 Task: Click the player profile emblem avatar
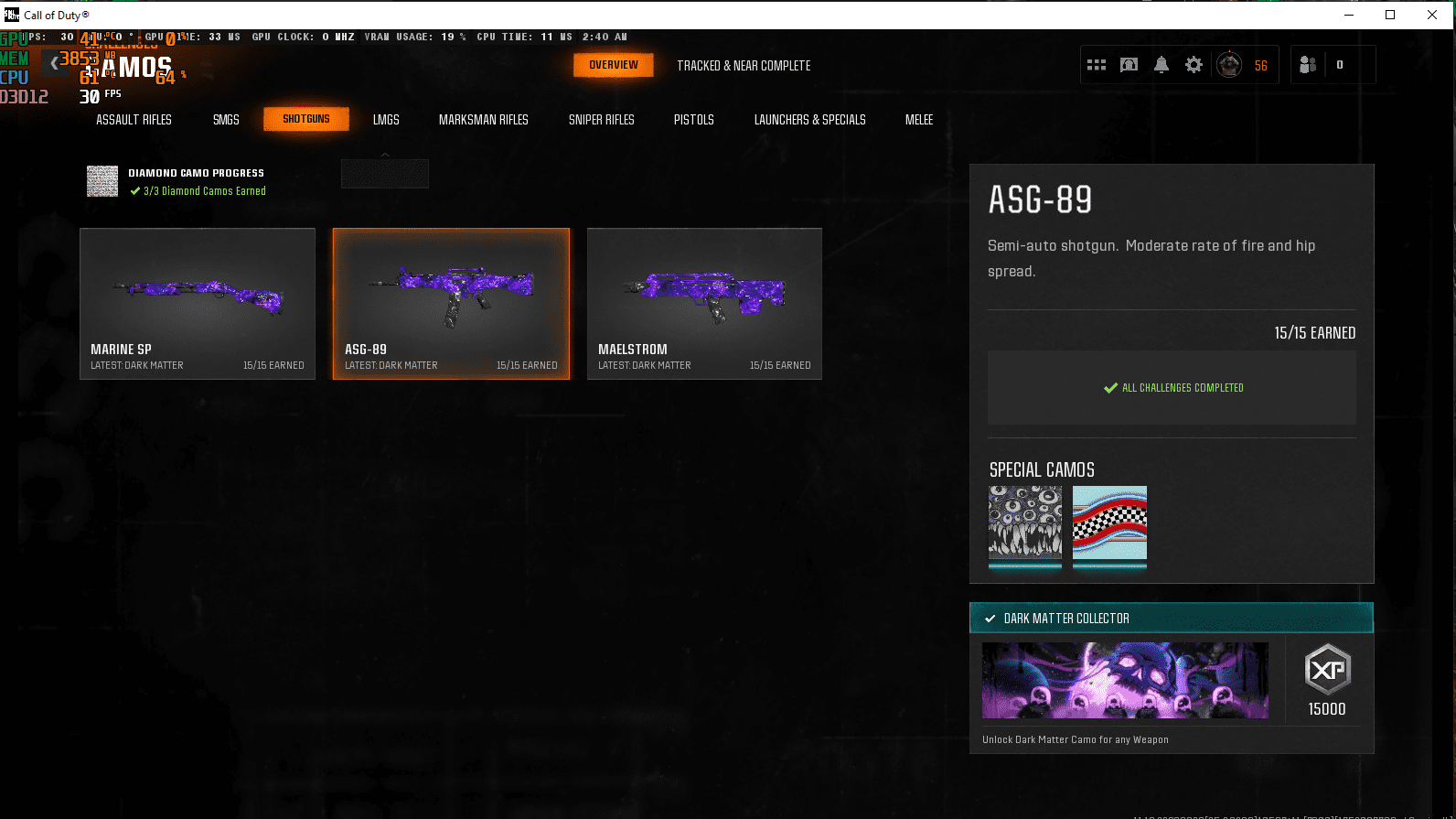pos(1229,65)
